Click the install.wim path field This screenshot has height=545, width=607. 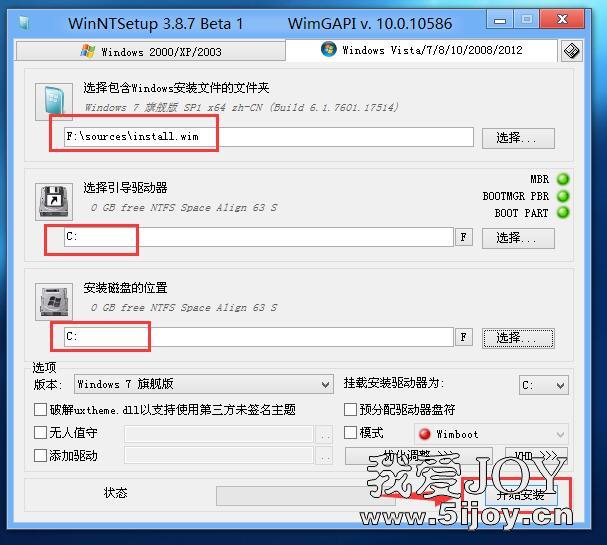(269, 137)
